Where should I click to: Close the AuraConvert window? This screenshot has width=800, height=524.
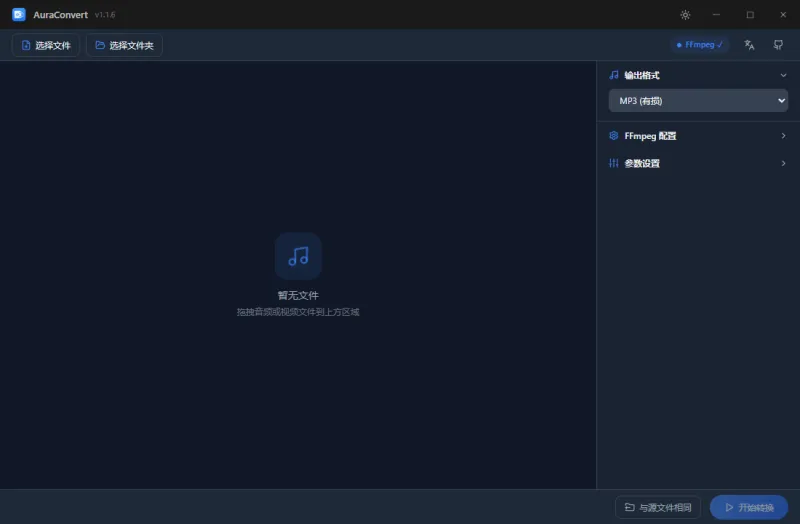coord(783,15)
